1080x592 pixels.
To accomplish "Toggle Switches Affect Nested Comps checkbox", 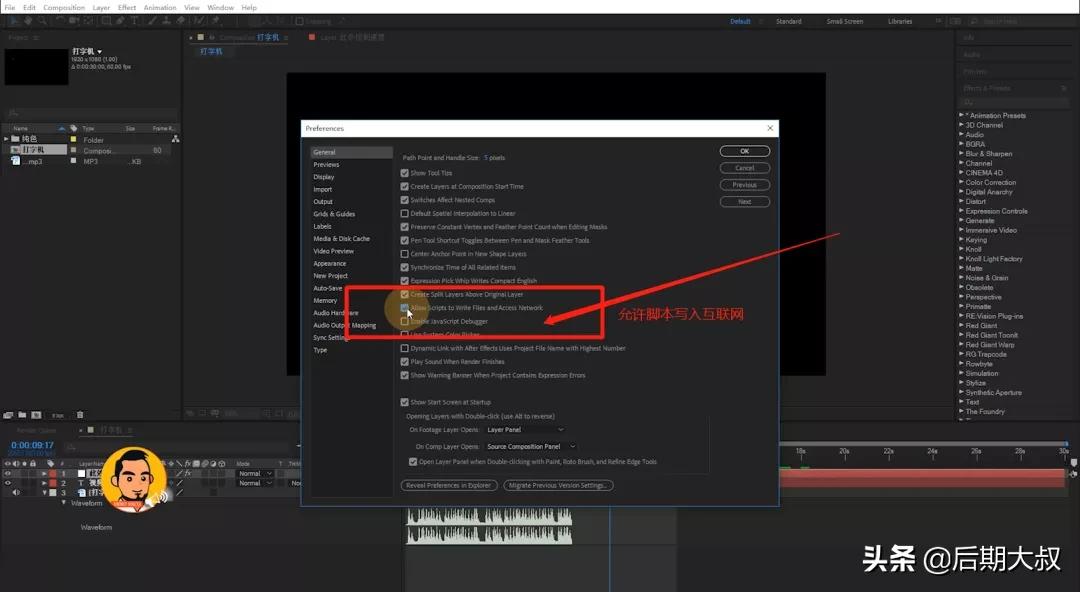I will point(404,200).
